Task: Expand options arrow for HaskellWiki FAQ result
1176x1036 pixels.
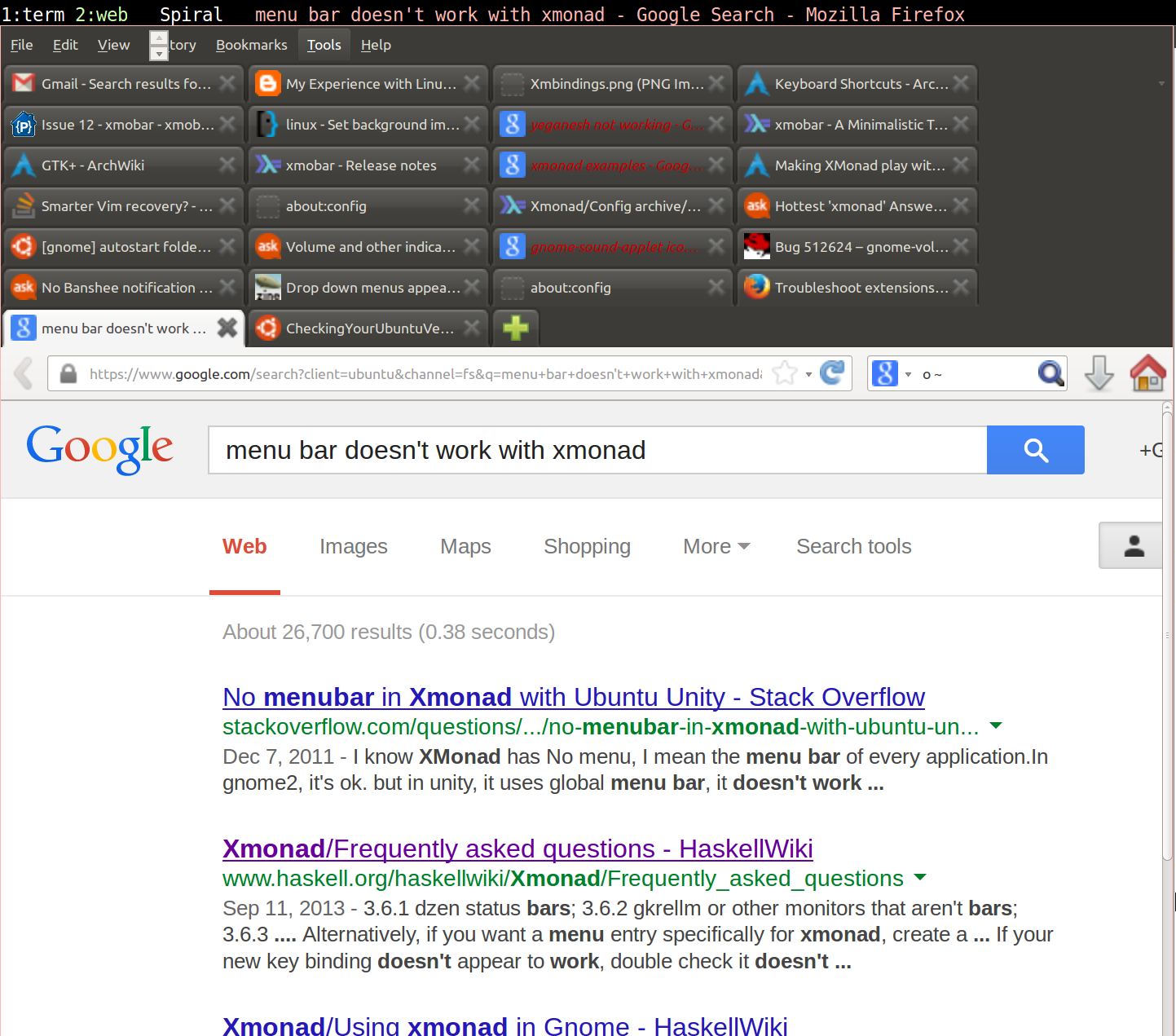Action: click(920, 877)
